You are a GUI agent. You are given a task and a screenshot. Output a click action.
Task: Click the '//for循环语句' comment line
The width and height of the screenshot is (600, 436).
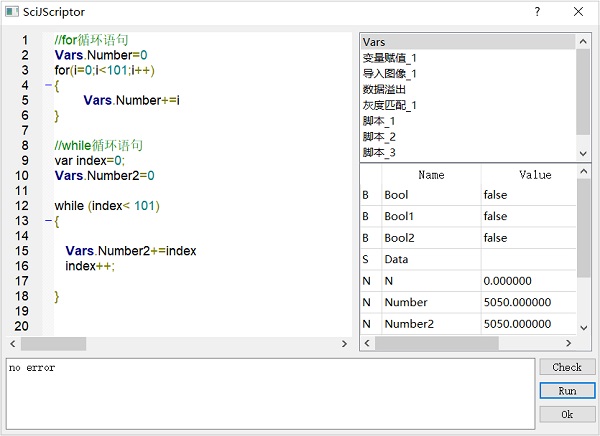pyautogui.click(x=91, y=40)
